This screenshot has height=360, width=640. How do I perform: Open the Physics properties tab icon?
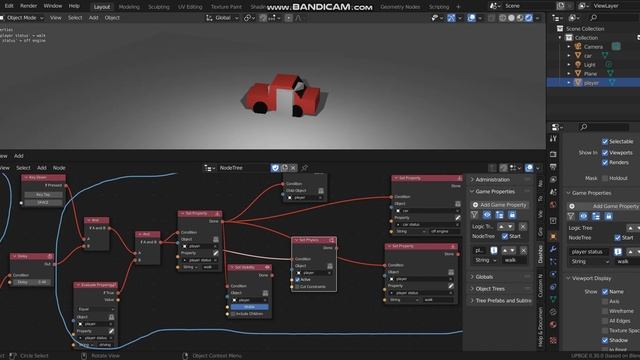point(553,274)
